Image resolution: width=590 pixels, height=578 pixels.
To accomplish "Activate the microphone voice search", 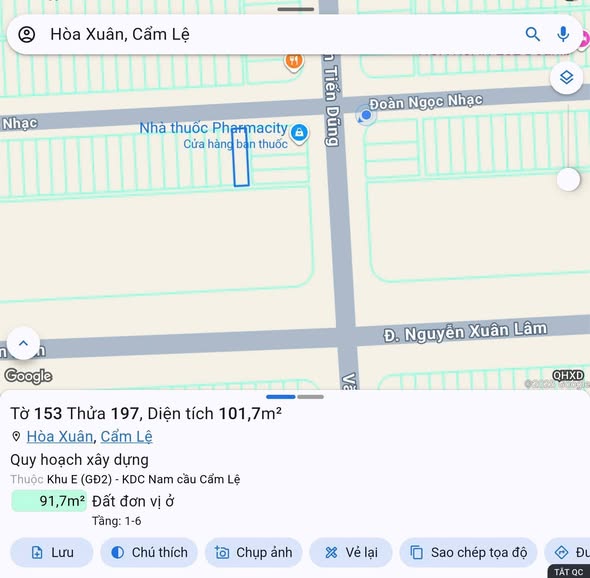I will 563,34.
